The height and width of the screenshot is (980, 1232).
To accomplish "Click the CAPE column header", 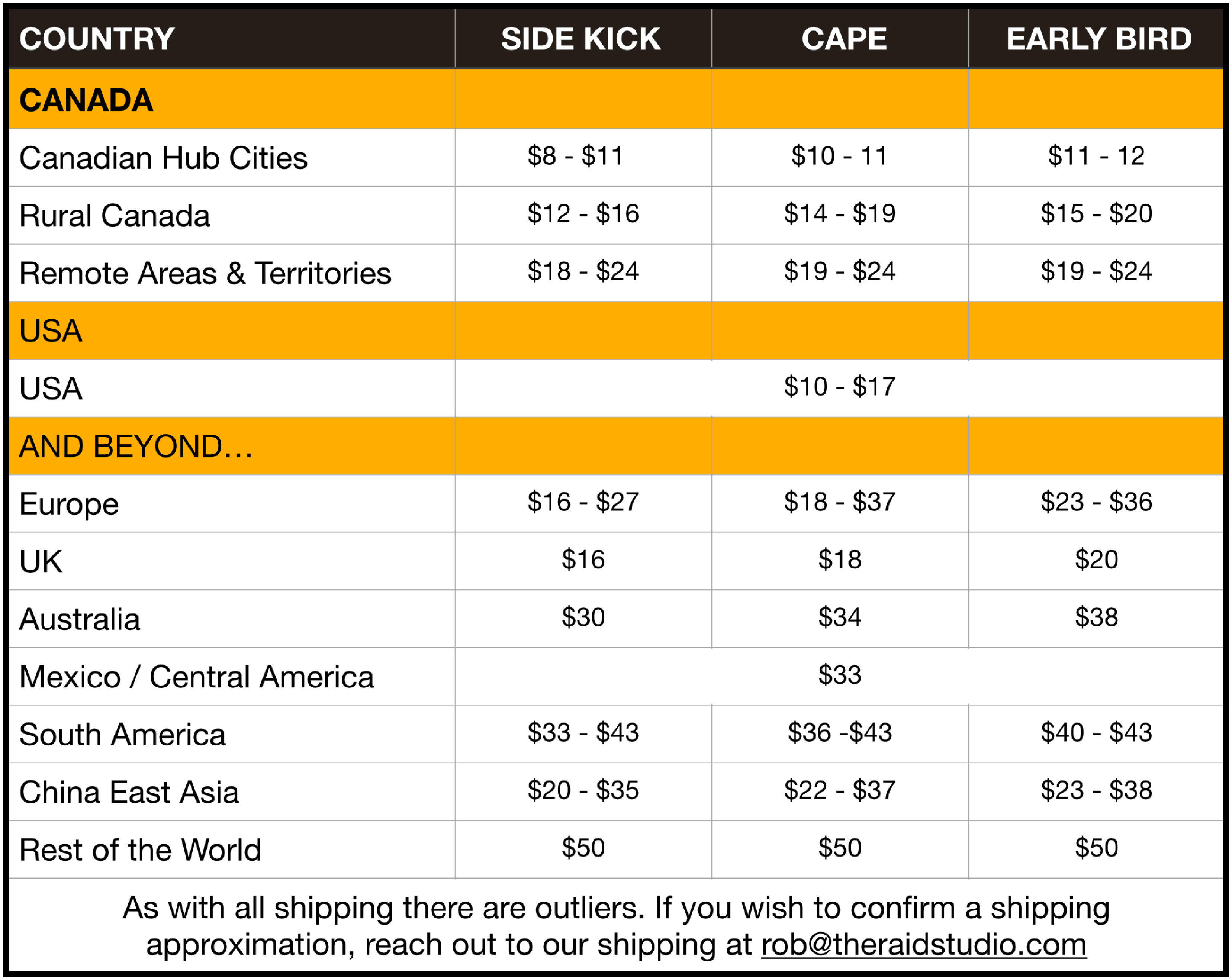I will [x=844, y=39].
